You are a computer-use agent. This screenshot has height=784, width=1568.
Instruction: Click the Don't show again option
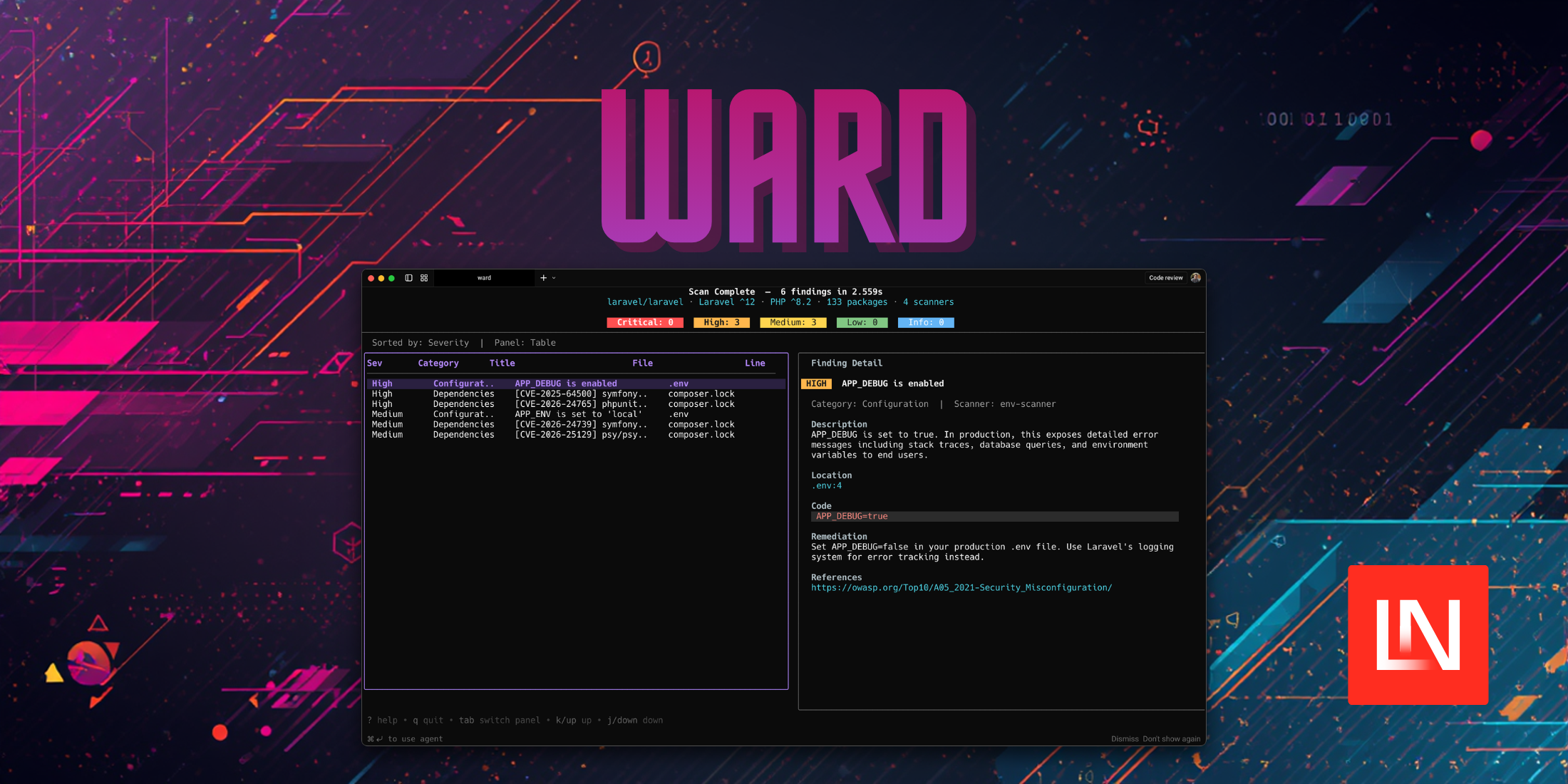1171,738
